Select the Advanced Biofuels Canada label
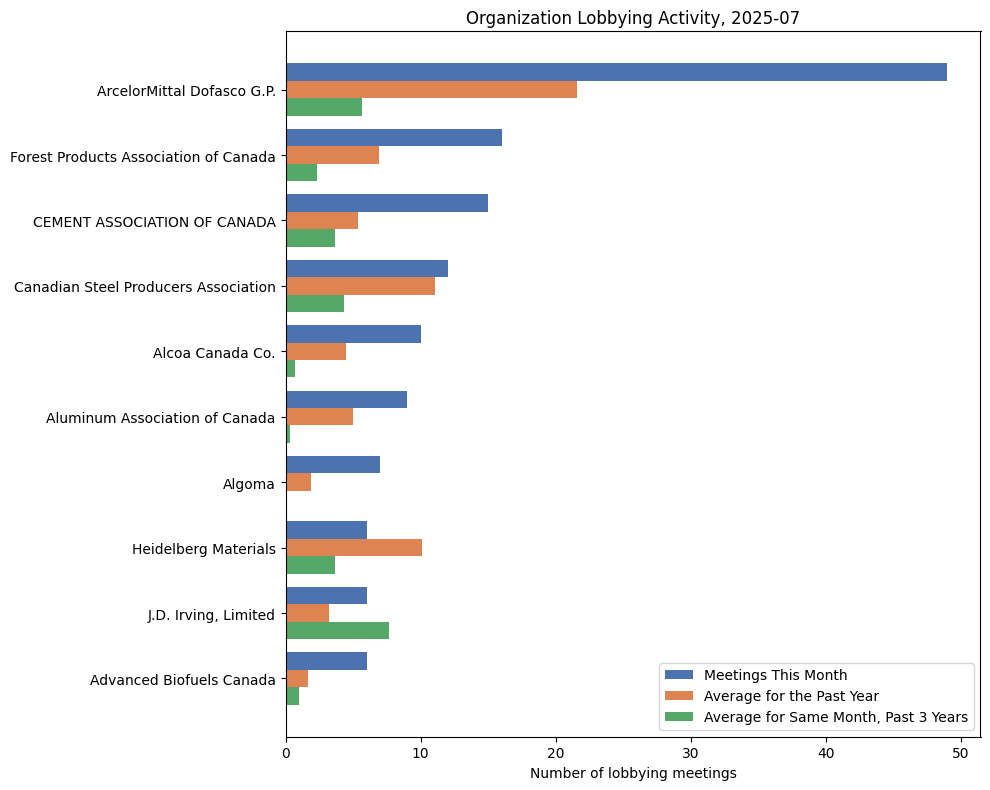 pyautogui.click(x=182, y=679)
